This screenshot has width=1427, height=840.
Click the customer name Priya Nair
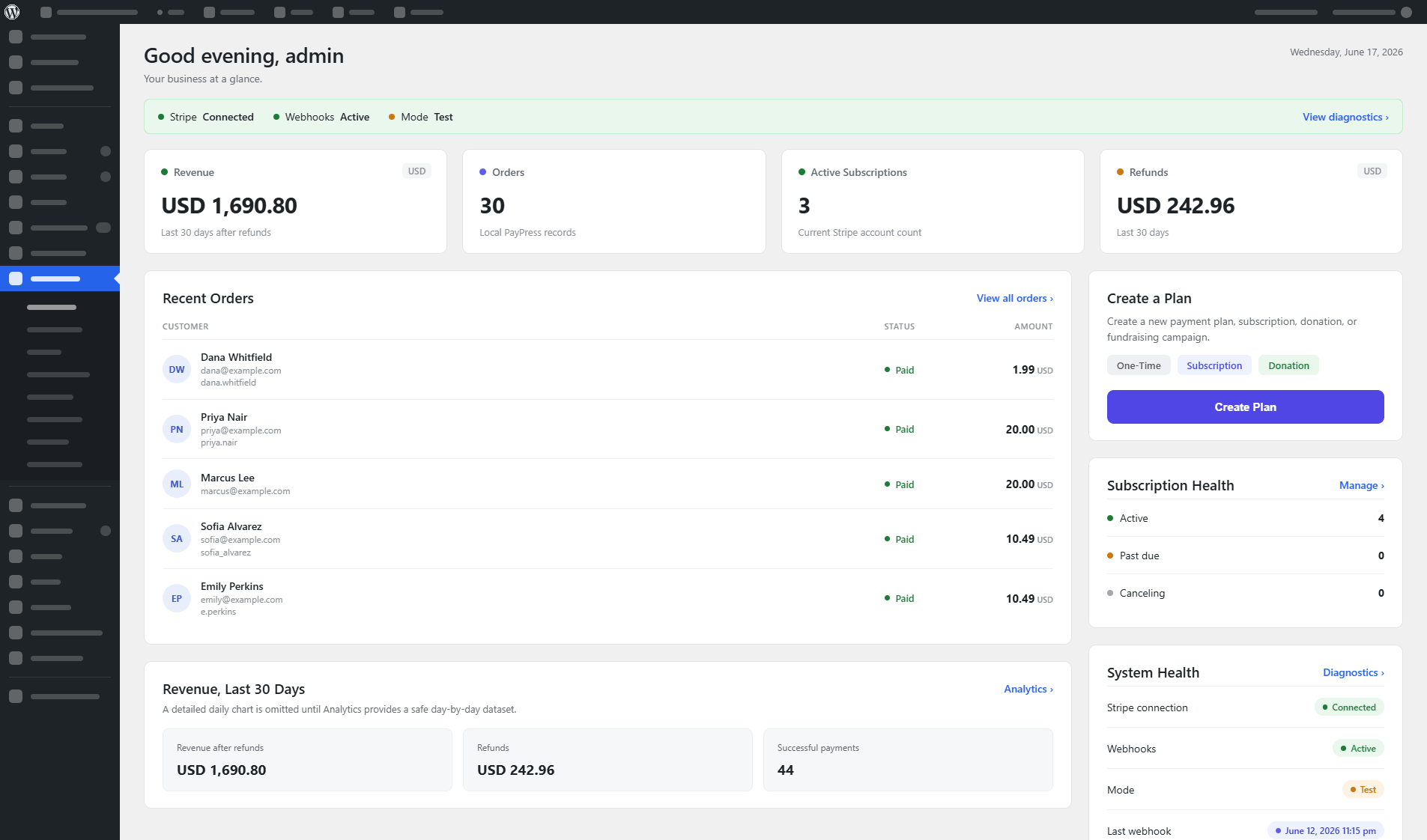point(223,417)
